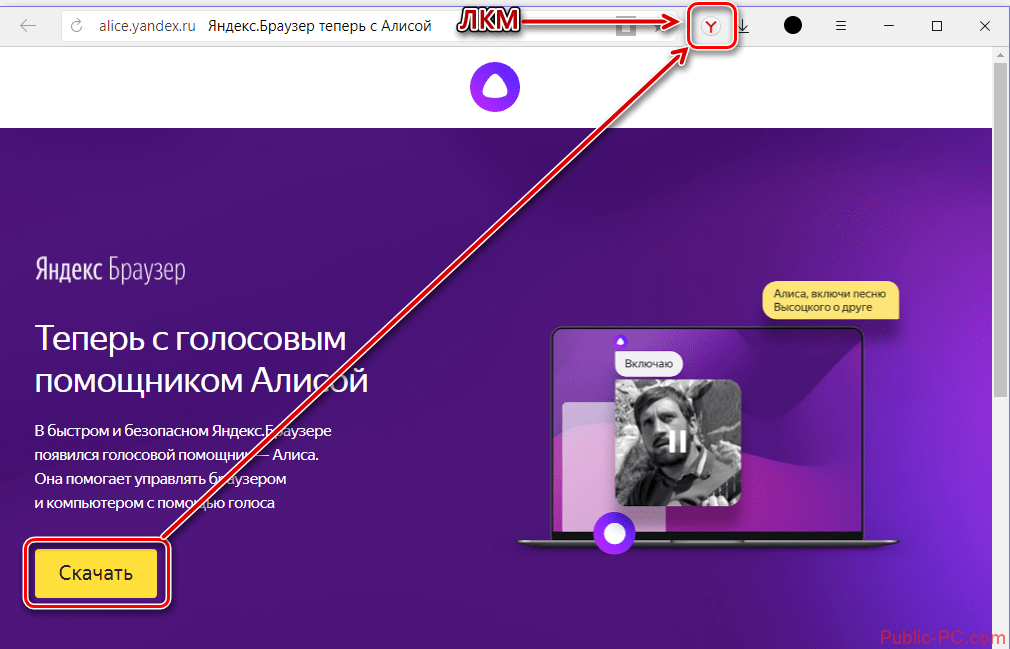Click the vertical scrollbar thumb

point(1000,230)
